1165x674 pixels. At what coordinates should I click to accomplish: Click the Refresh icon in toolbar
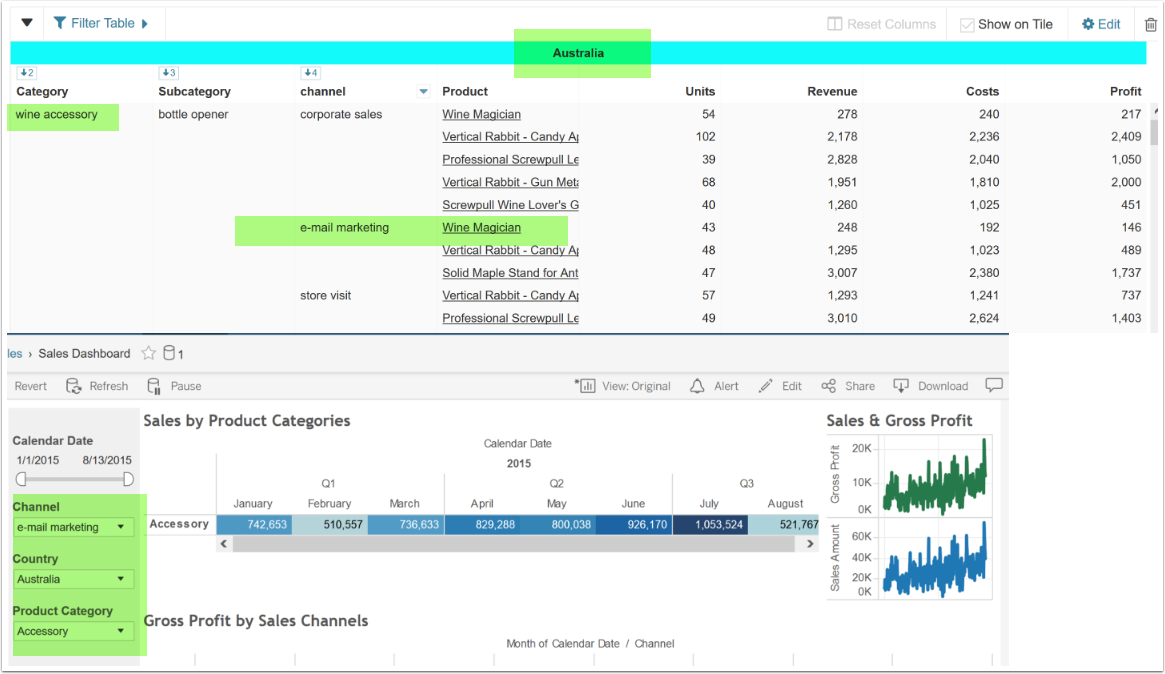tap(74, 386)
